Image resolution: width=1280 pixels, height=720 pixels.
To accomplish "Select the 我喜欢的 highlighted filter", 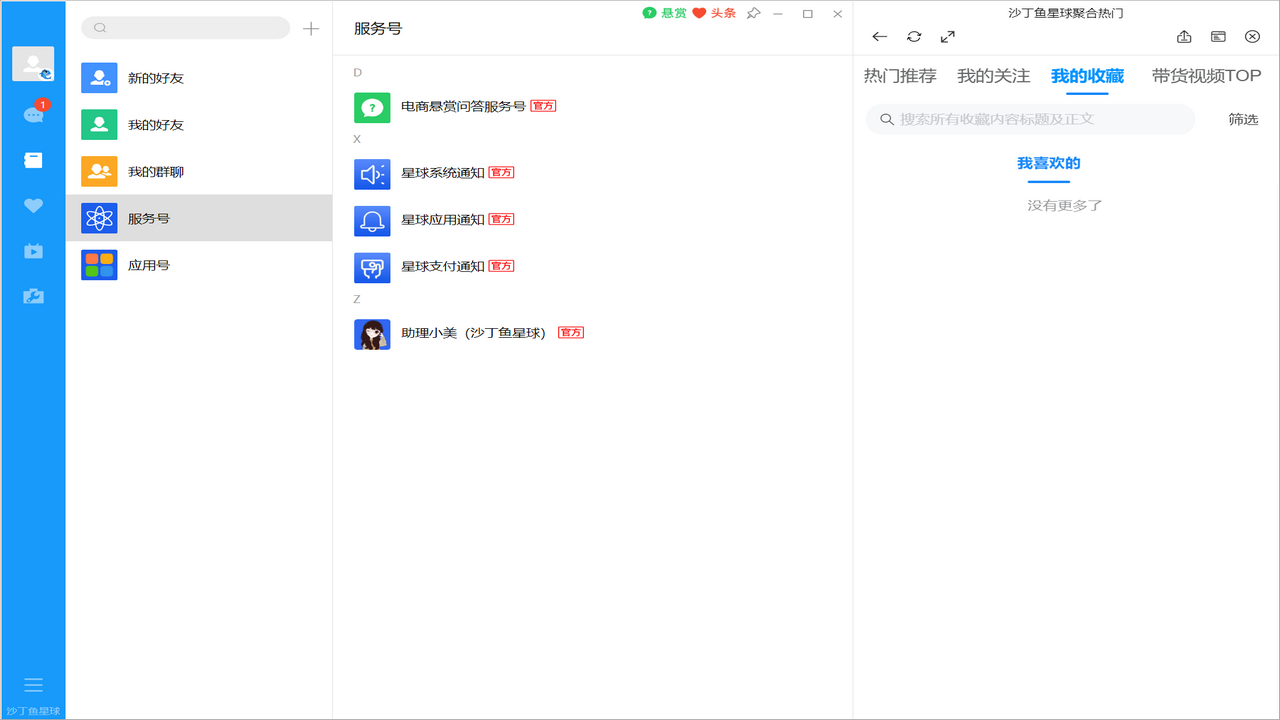I will pyautogui.click(x=1048, y=161).
